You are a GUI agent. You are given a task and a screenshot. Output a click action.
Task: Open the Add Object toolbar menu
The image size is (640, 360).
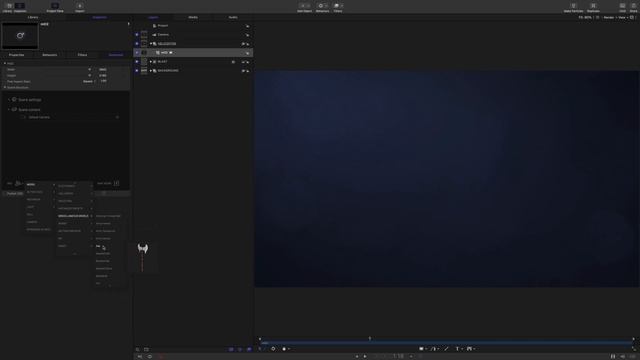[x=304, y=7]
